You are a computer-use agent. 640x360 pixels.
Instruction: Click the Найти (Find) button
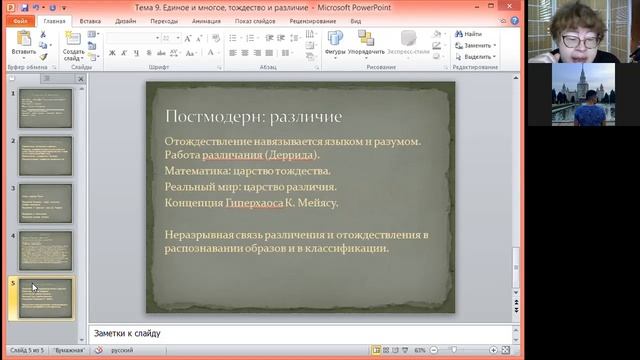point(469,34)
